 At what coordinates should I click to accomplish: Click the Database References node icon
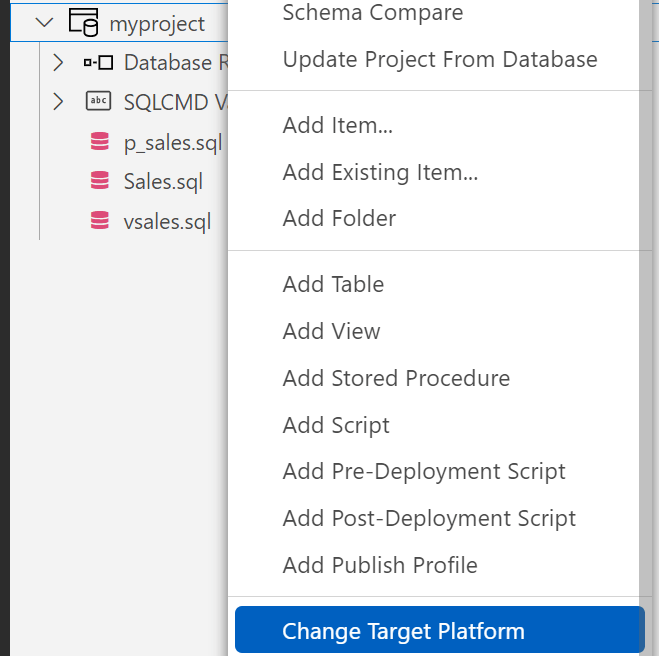(x=98, y=63)
